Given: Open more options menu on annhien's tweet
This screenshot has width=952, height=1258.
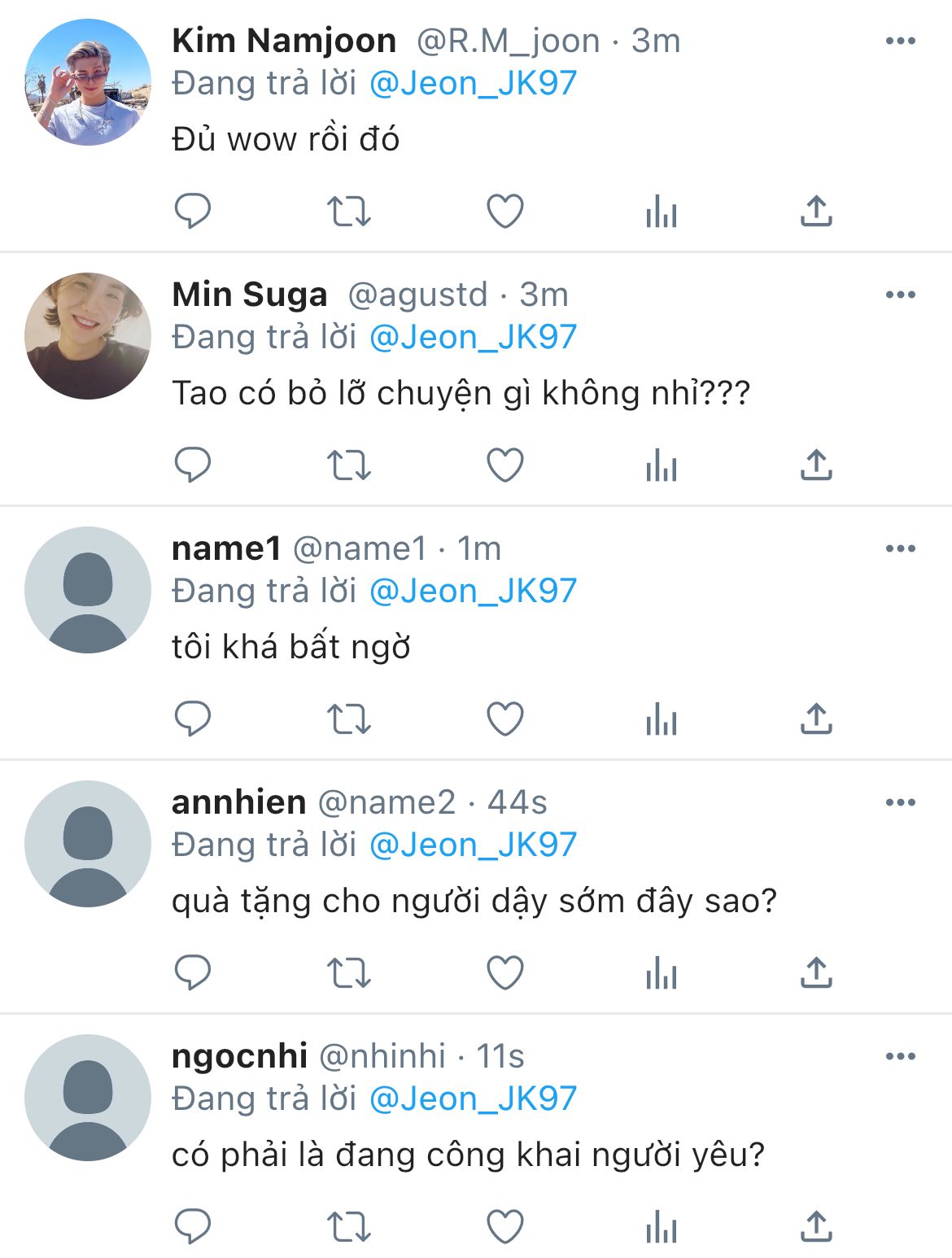Looking at the screenshot, I should (x=900, y=802).
